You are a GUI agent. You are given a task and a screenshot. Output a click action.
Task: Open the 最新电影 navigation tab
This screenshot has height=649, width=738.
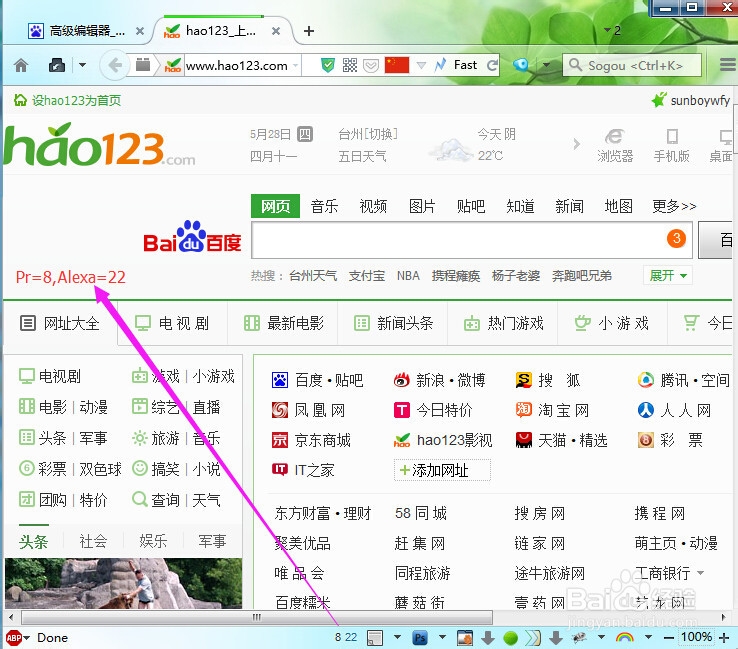coord(283,323)
